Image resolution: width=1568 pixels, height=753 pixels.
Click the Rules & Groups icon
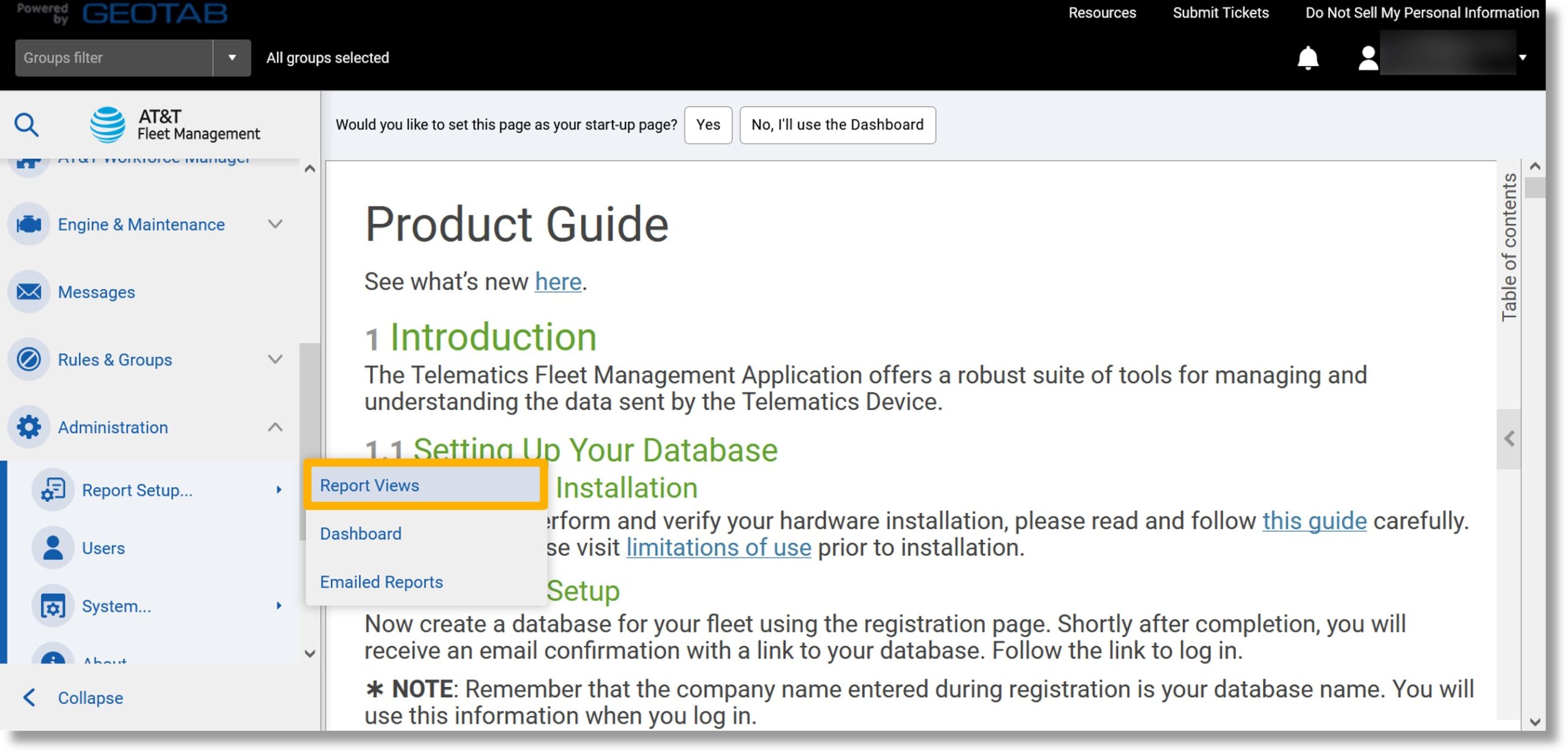pos(29,359)
